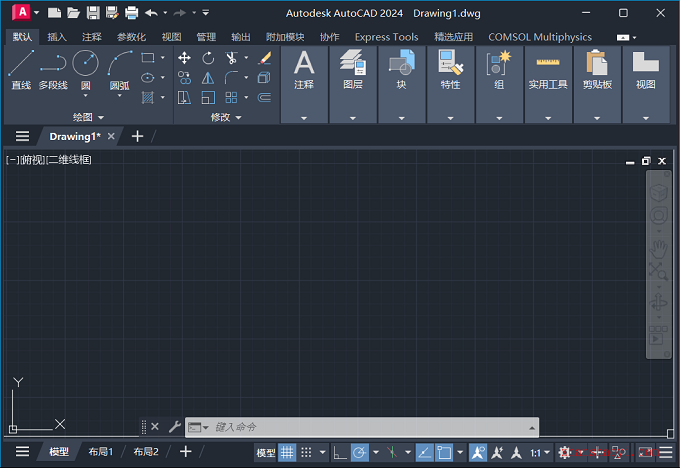Activate the Copy tool
Image resolution: width=680 pixels, height=468 pixels.
click(184, 78)
